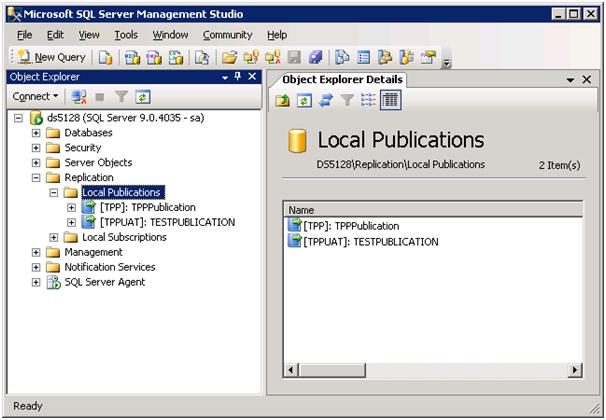Select [TPPUAT]: TESTPUBLICATION in Details list
The width and height of the screenshot is (606, 420).
(371, 242)
